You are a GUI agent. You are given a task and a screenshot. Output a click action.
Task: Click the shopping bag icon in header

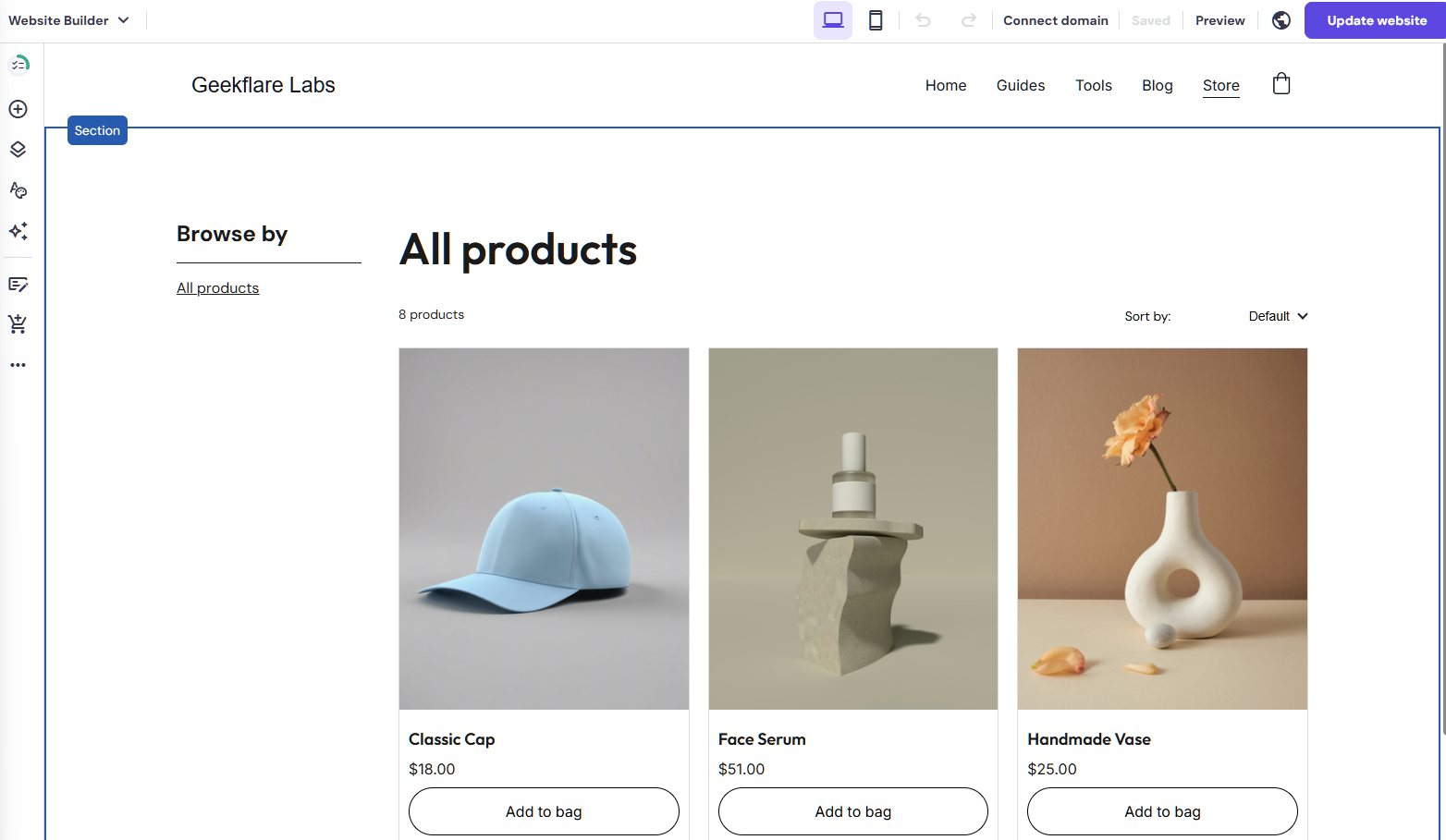tap(1281, 84)
